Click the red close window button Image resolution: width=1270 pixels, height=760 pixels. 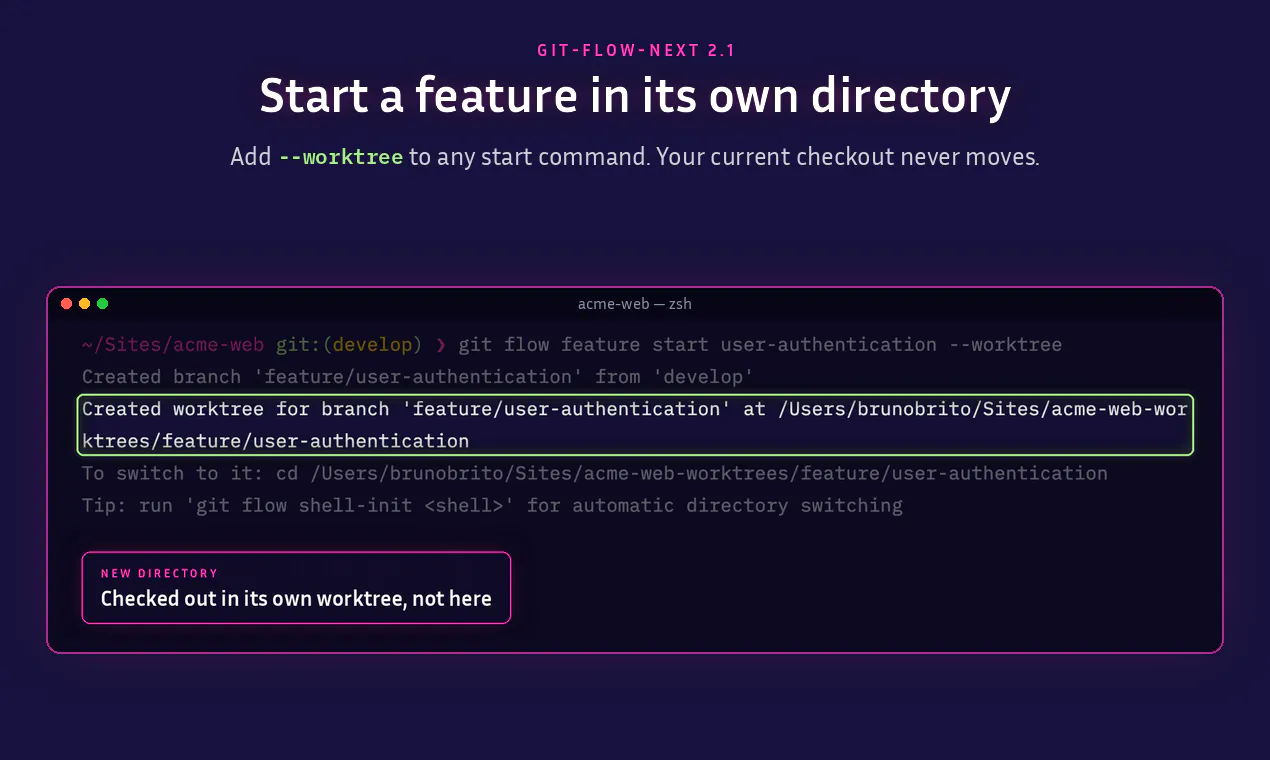point(67,304)
